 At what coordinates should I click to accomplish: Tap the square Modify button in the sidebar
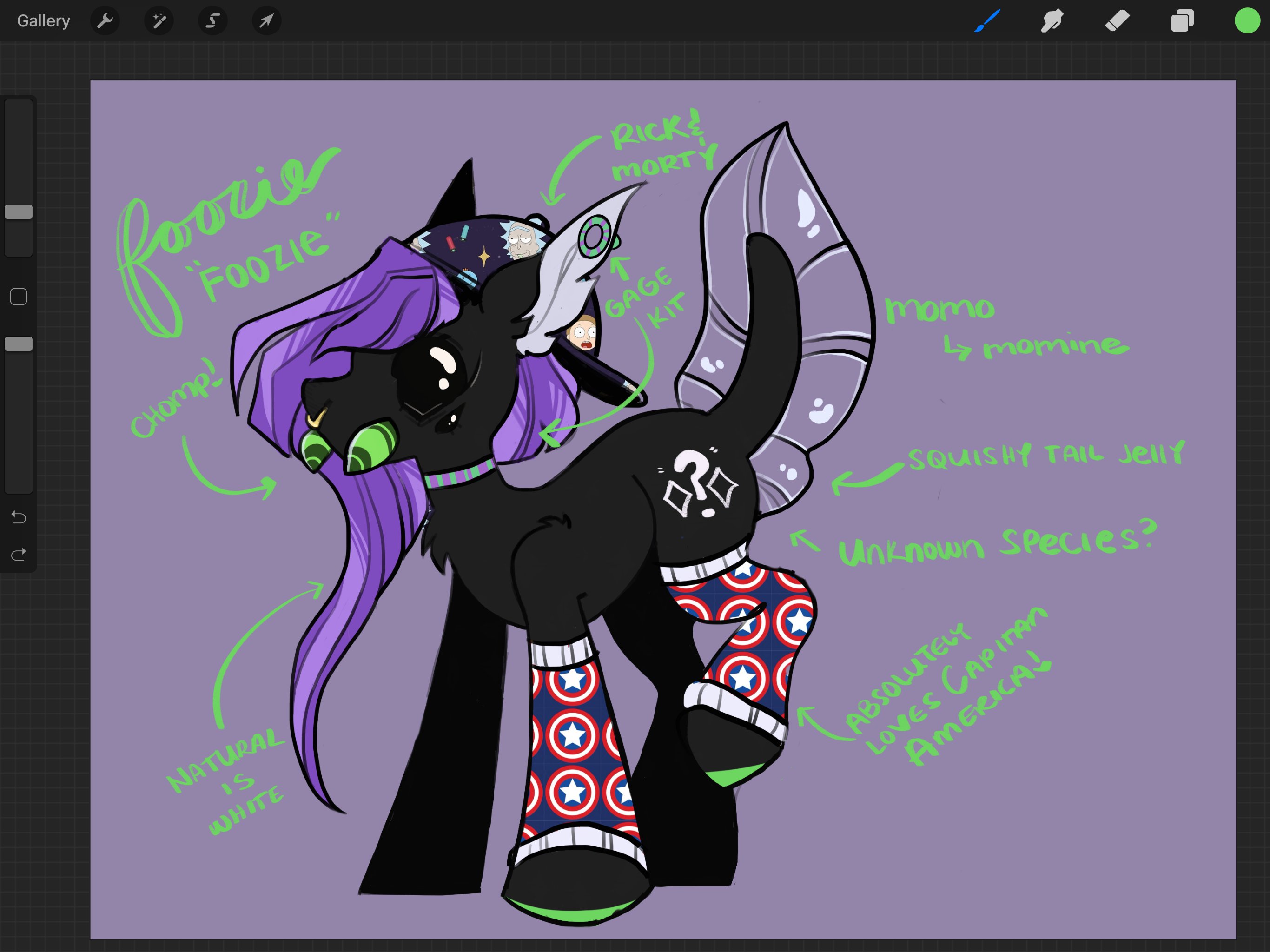pyautogui.click(x=19, y=297)
